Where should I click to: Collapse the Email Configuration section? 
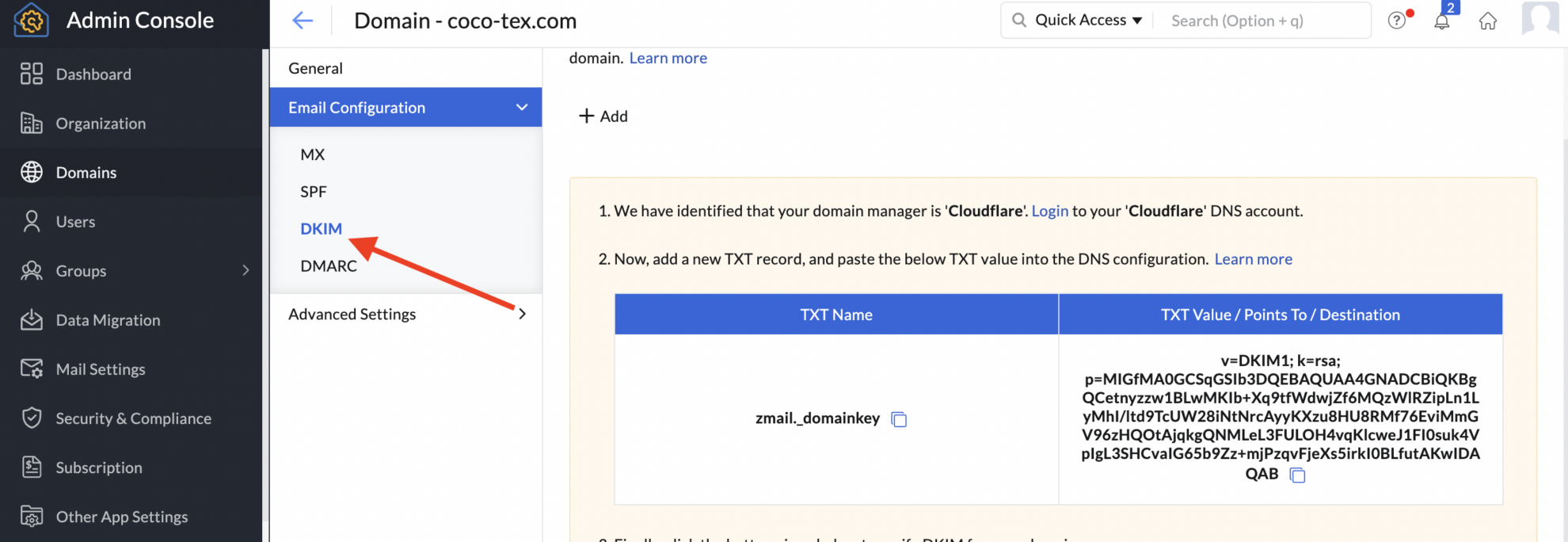coord(521,107)
